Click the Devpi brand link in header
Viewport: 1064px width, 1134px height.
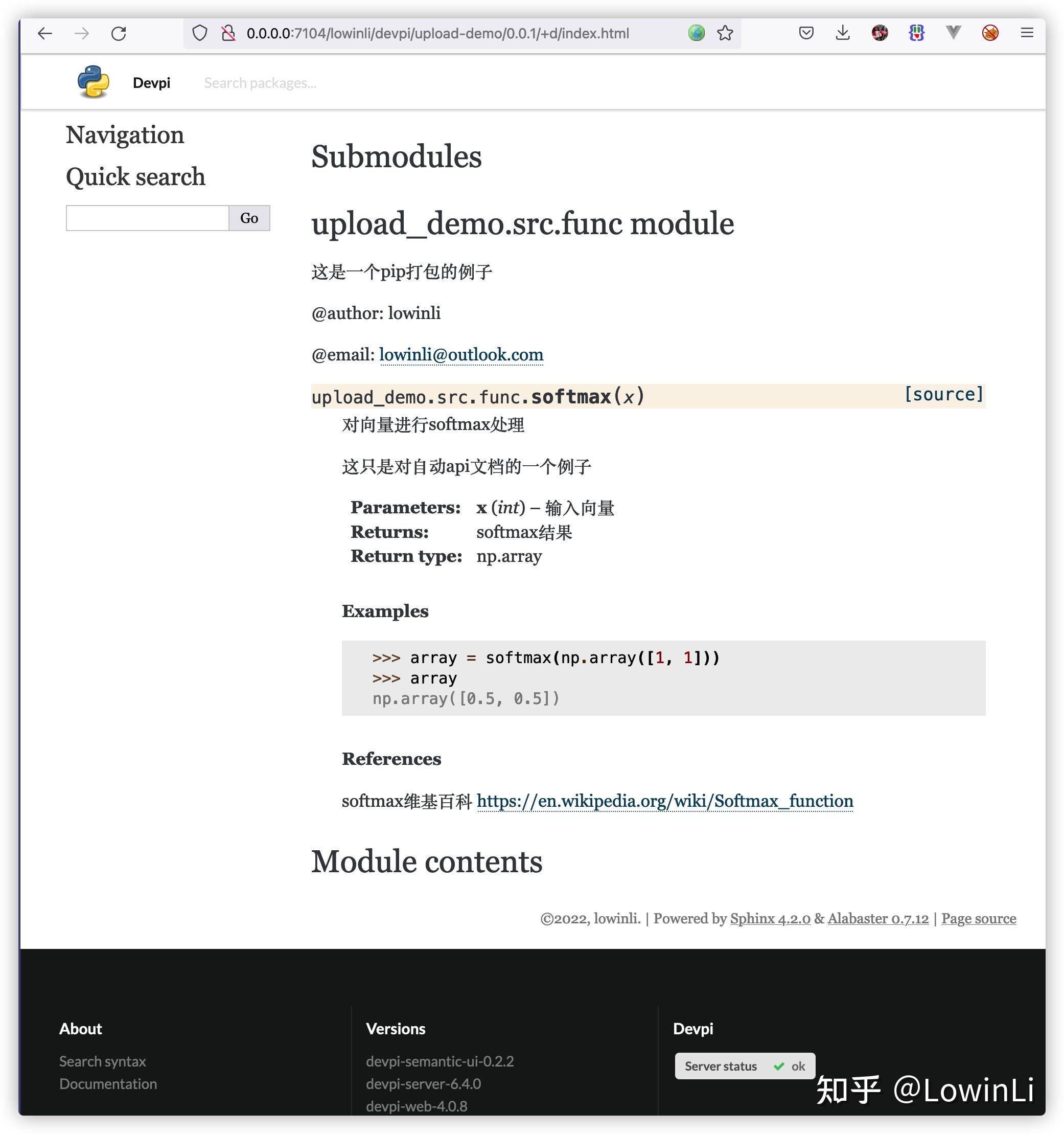coord(151,82)
